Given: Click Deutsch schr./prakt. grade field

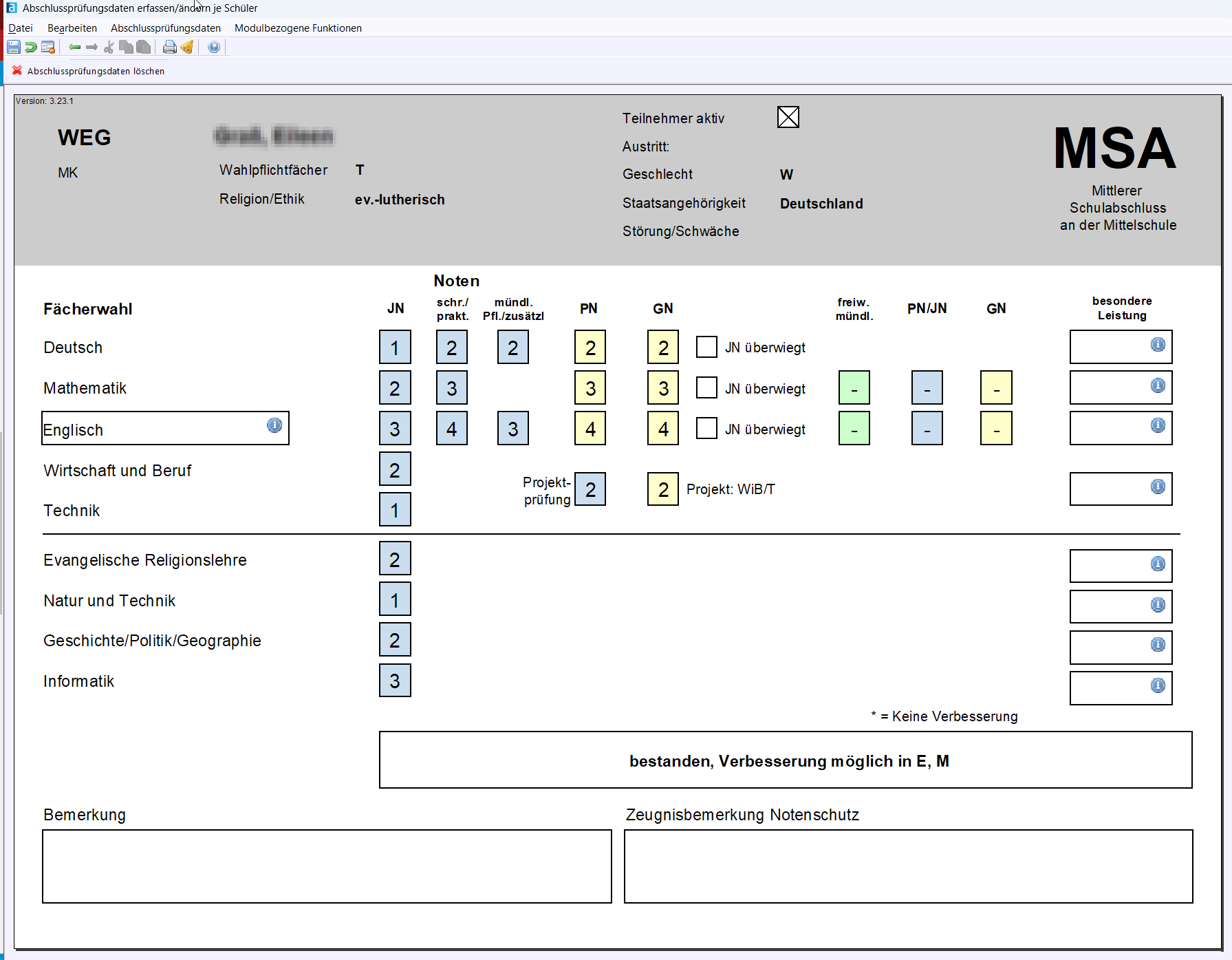Looking at the screenshot, I should 452,347.
